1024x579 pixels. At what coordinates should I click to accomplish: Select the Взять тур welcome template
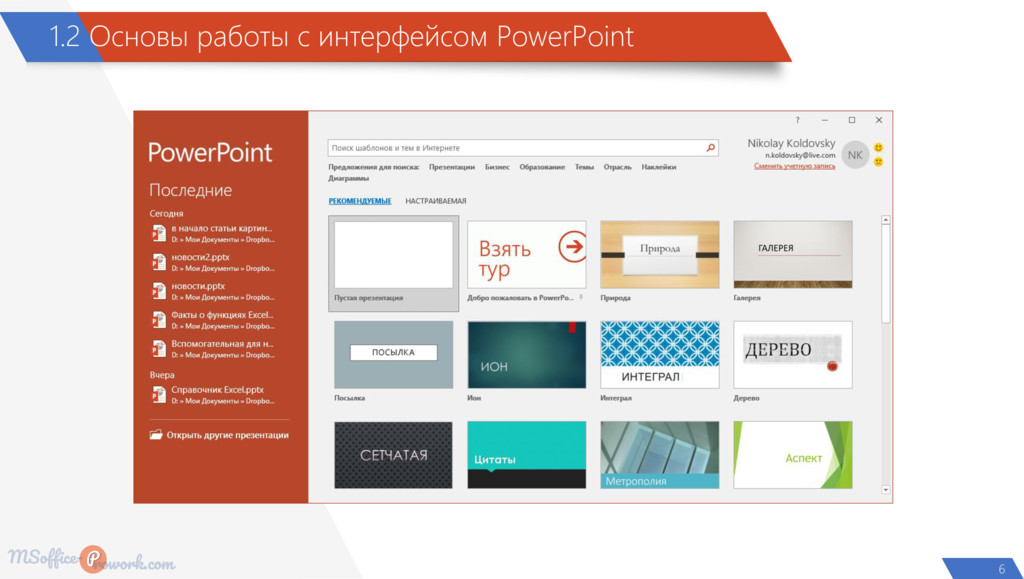point(526,255)
